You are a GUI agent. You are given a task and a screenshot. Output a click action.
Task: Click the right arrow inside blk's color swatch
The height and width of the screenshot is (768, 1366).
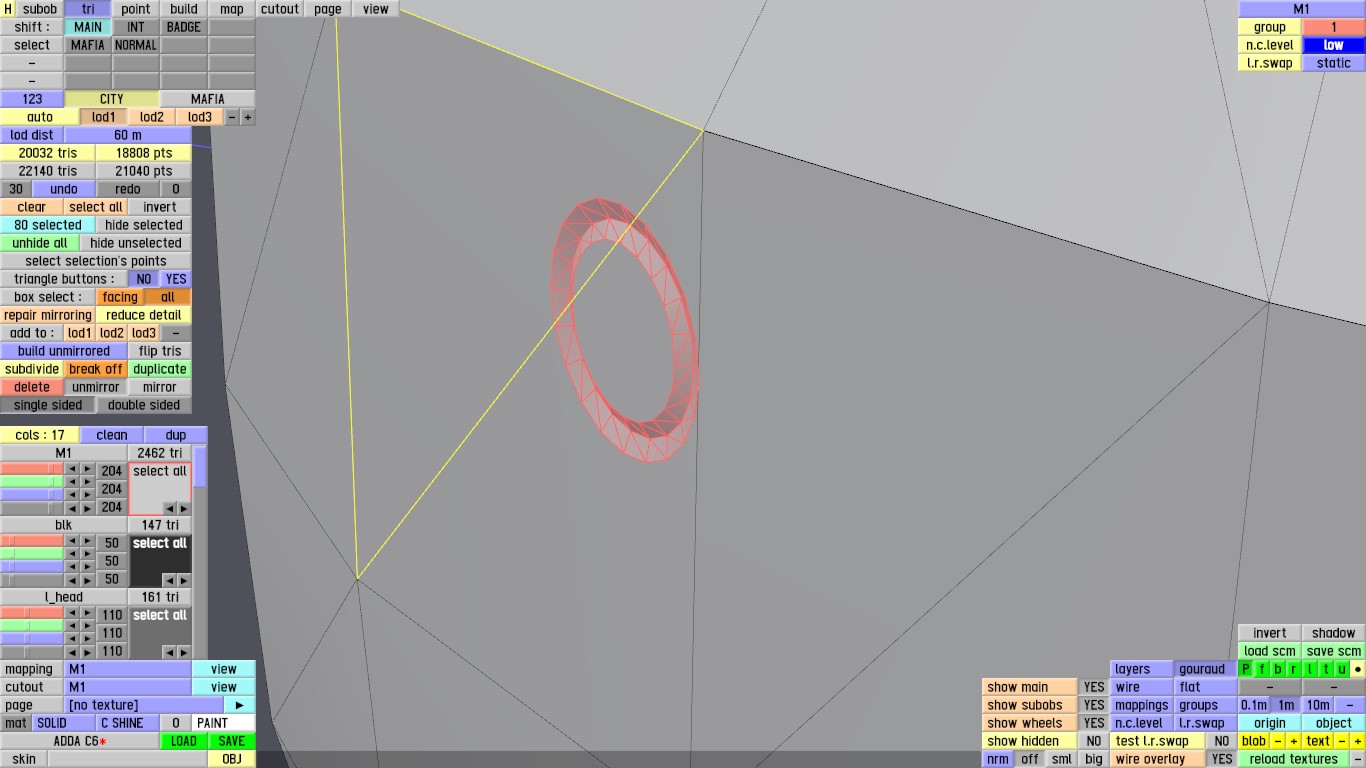pyautogui.click(x=183, y=581)
